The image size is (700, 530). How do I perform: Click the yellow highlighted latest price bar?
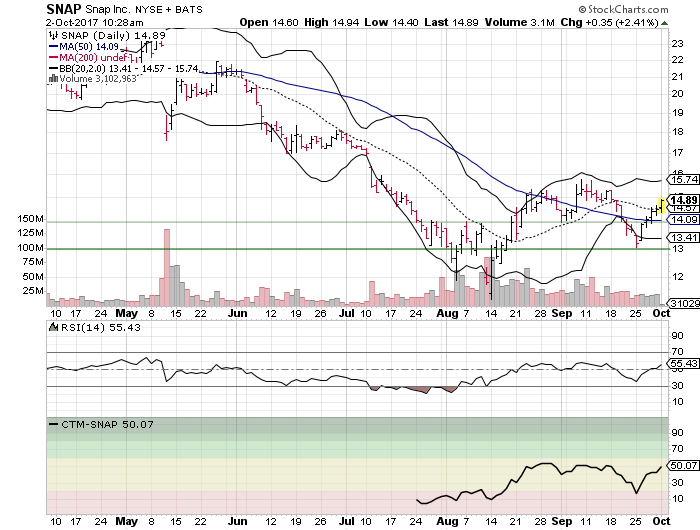(x=661, y=206)
